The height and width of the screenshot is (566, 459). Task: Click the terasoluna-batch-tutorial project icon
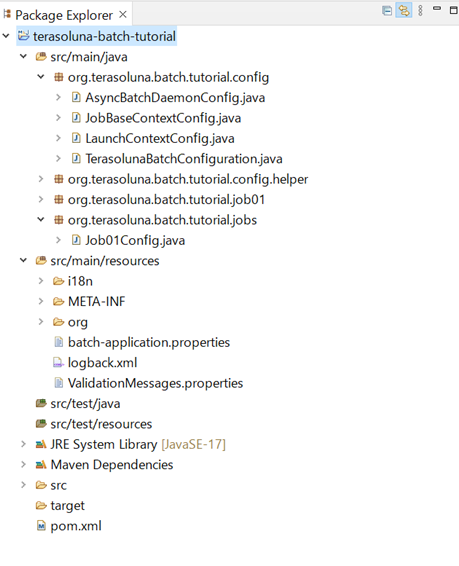tap(24, 36)
